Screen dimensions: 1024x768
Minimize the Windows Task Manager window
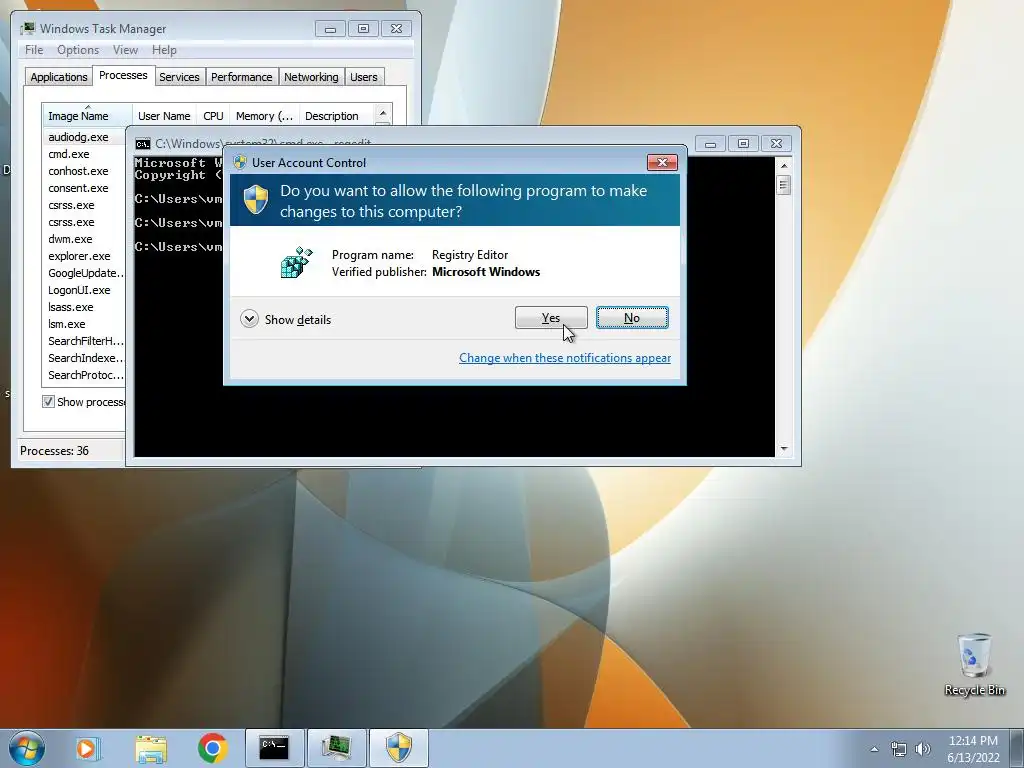tap(330, 29)
